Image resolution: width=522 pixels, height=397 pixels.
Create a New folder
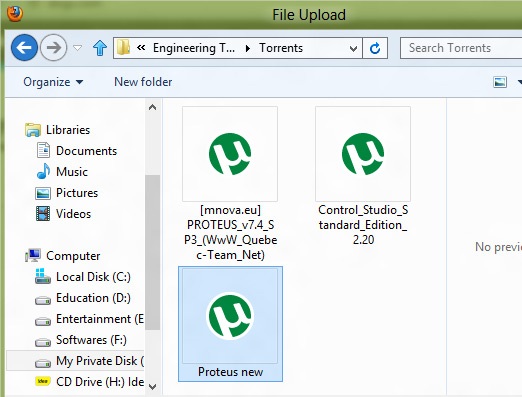143,82
